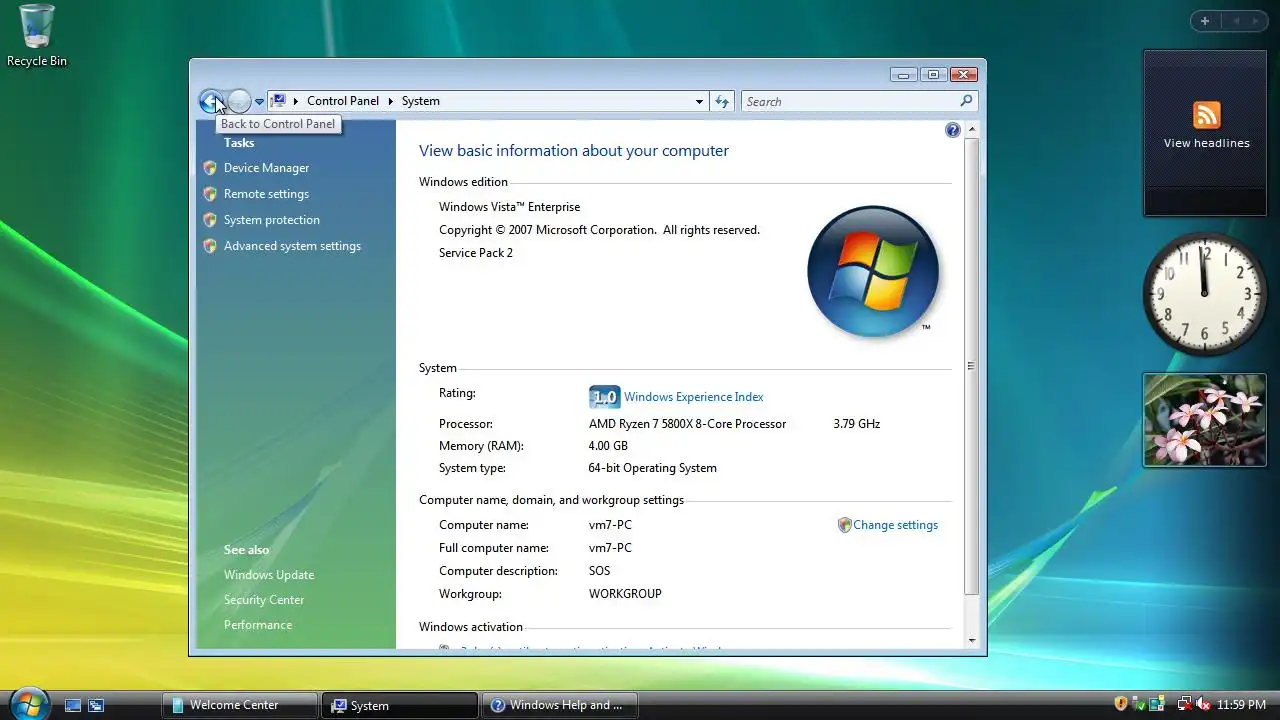Click the 4.00 GB memory value
Screen dimensions: 1280x720
pos(608,446)
